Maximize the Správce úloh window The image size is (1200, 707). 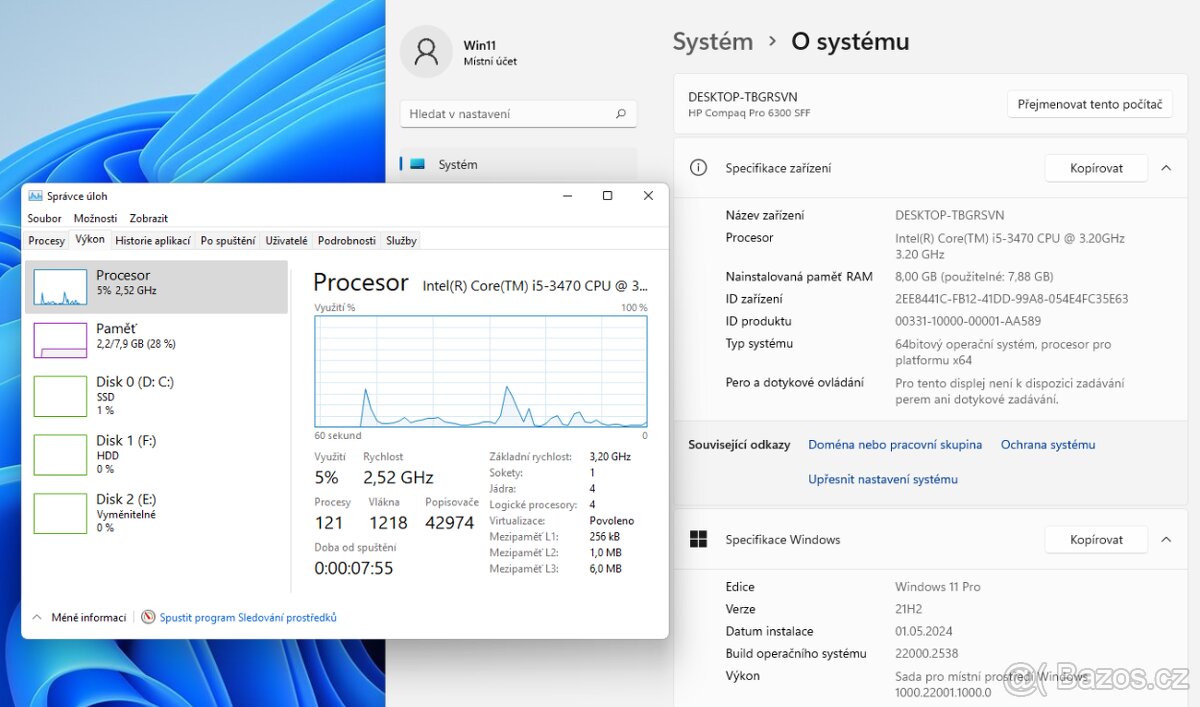tap(607, 196)
